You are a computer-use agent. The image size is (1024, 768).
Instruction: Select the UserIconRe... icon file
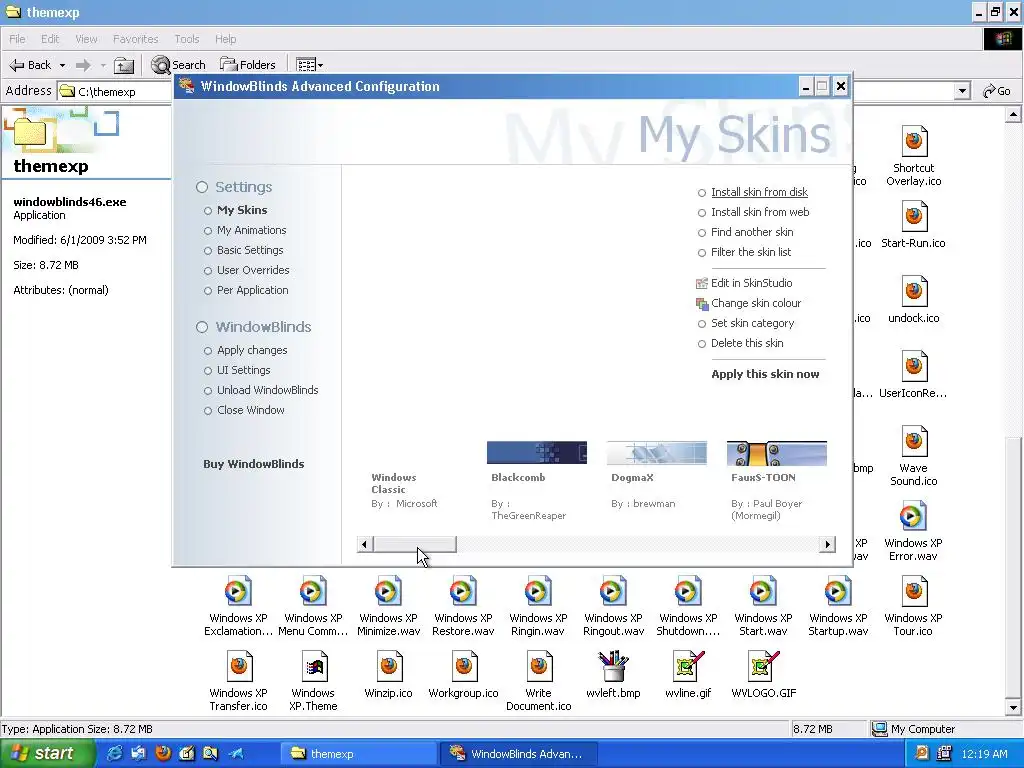[914, 367]
